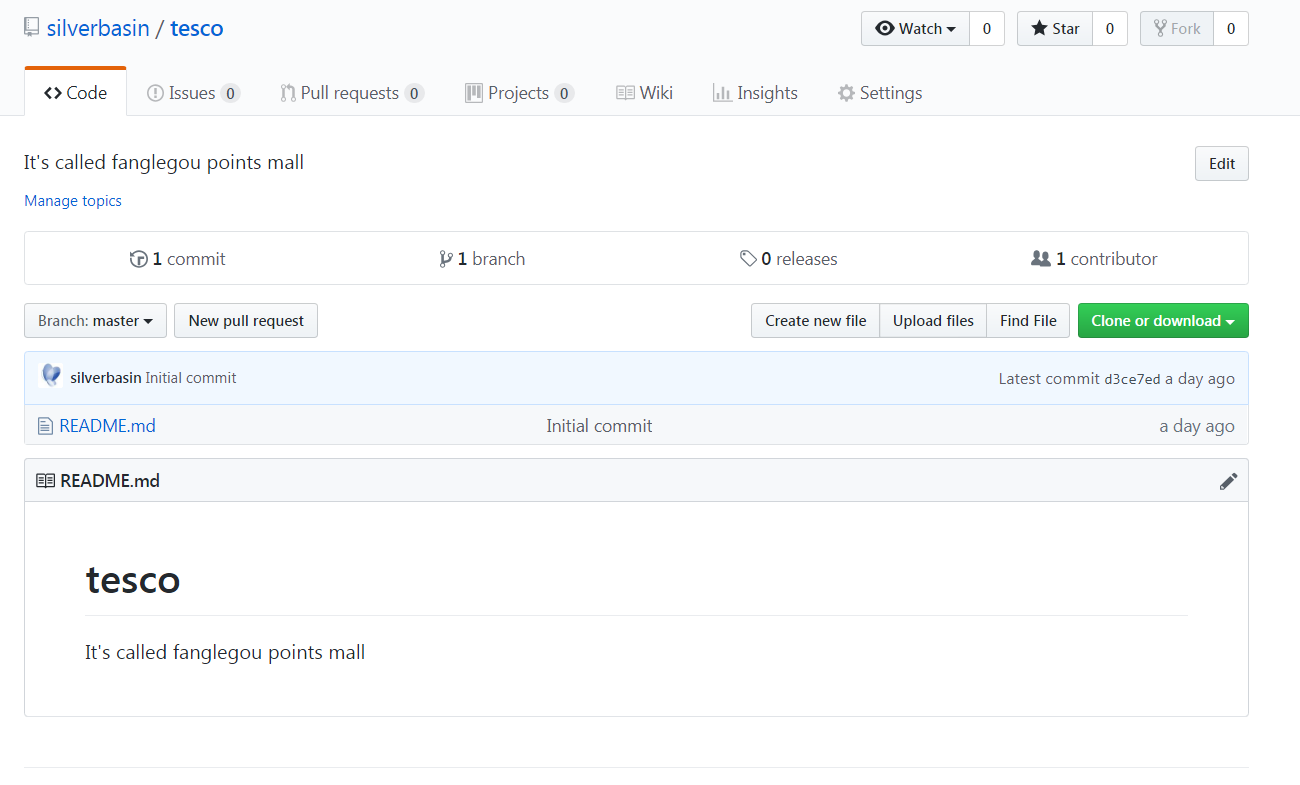This screenshot has width=1300, height=785.
Task: Click the commit history clock icon
Action: tap(139, 259)
